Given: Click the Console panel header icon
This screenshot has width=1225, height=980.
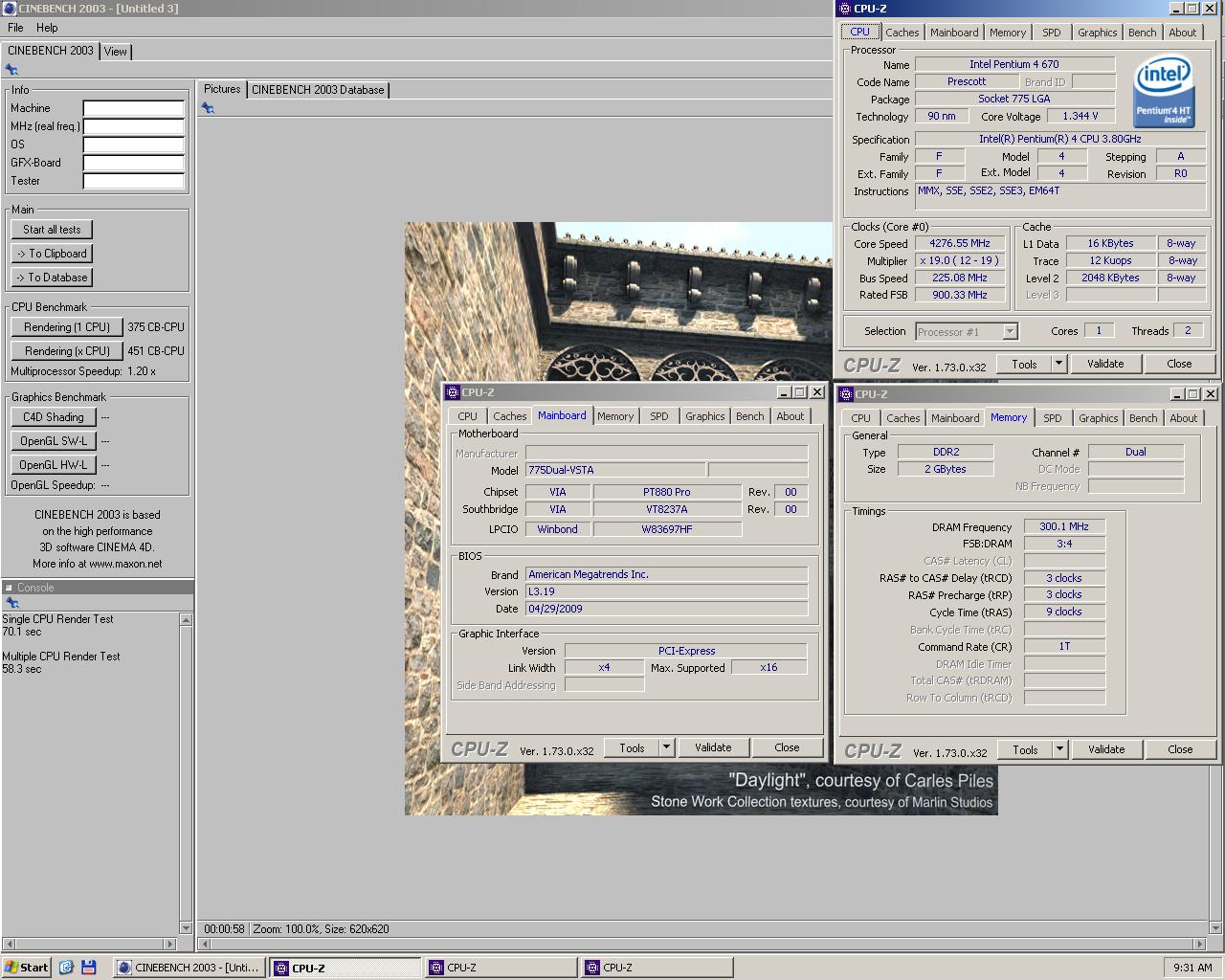Looking at the screenshot, I should 9,588.
